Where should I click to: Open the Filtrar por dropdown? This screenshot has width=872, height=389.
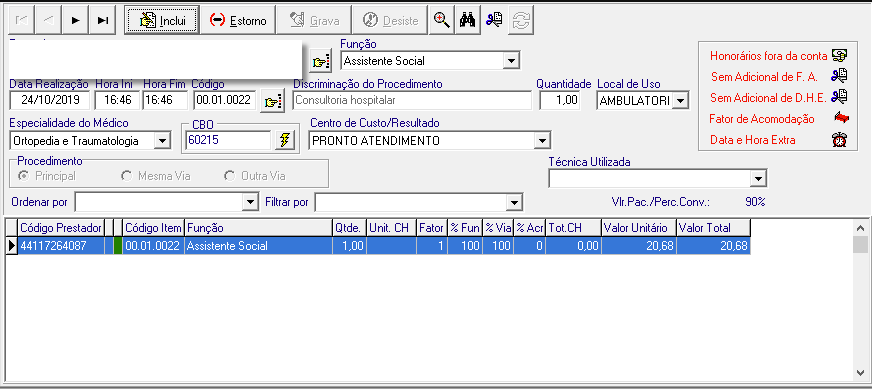515,203
